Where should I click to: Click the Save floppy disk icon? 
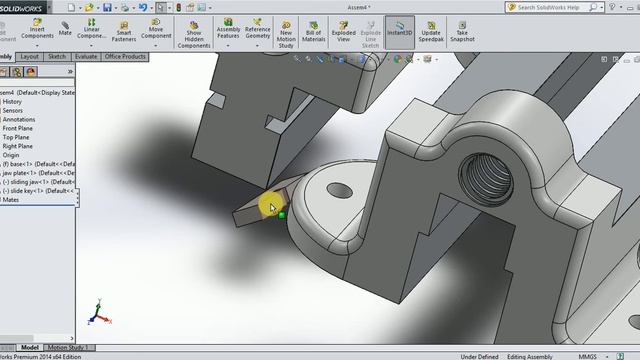pos(107,7)
